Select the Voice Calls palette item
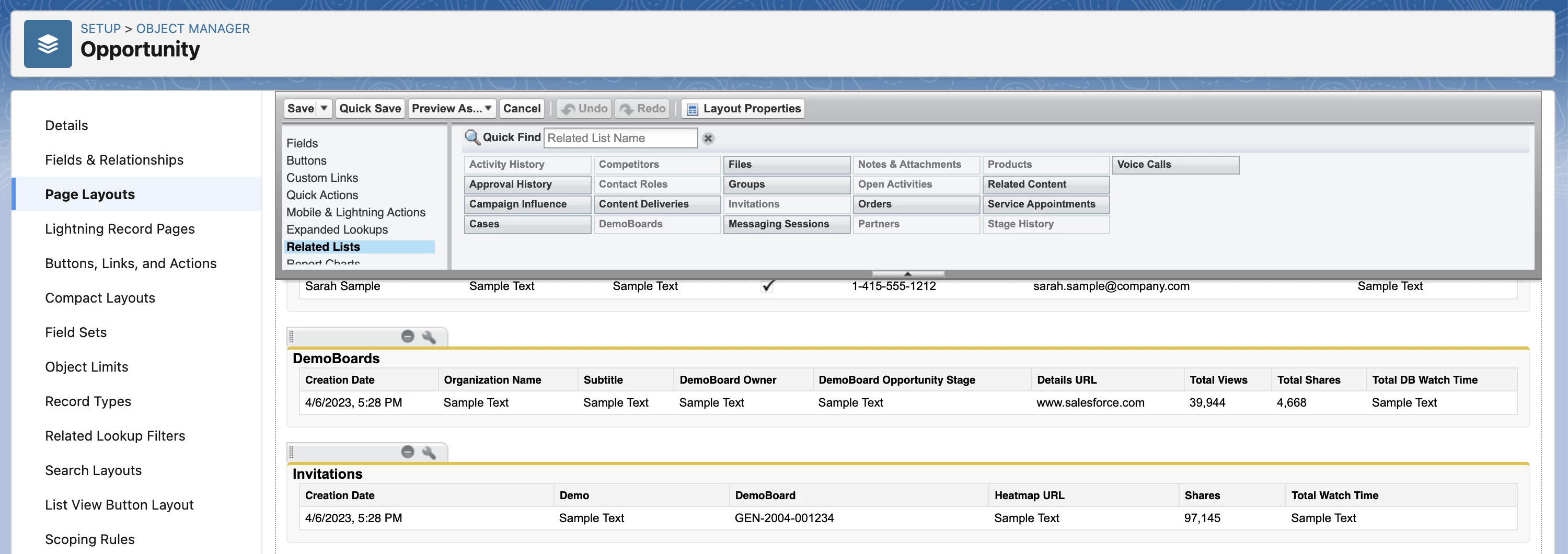This screenshot has width=1568, height=554. coord(1175,165)
